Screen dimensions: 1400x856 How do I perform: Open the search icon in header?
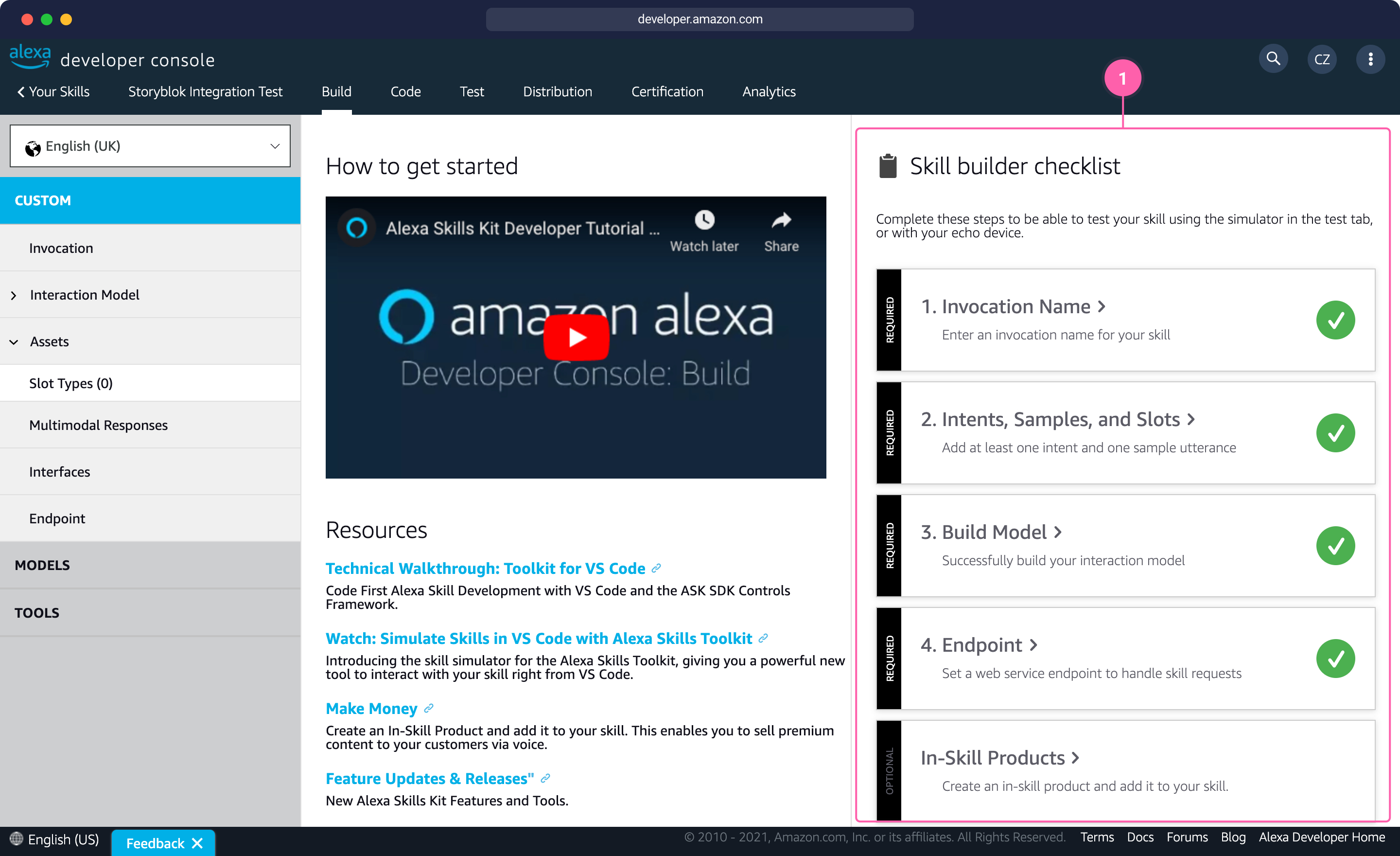point(1273,58)
